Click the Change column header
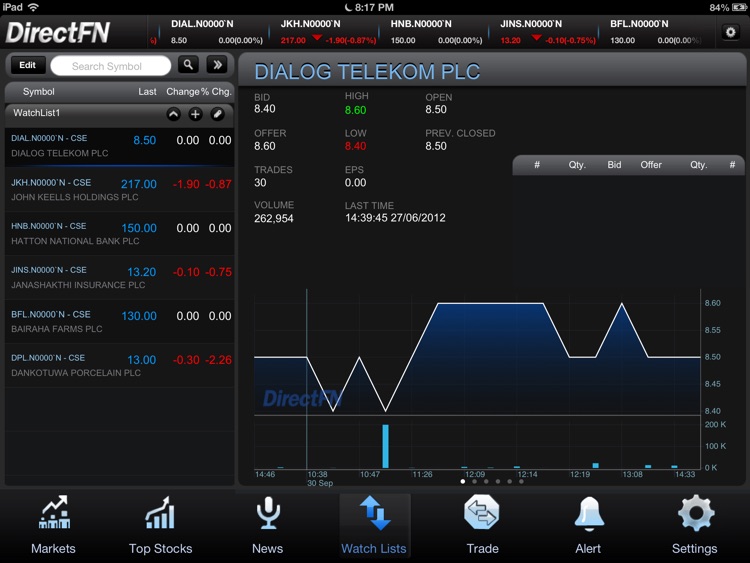Viewport: 750px width, 563px height. [183, 91]
